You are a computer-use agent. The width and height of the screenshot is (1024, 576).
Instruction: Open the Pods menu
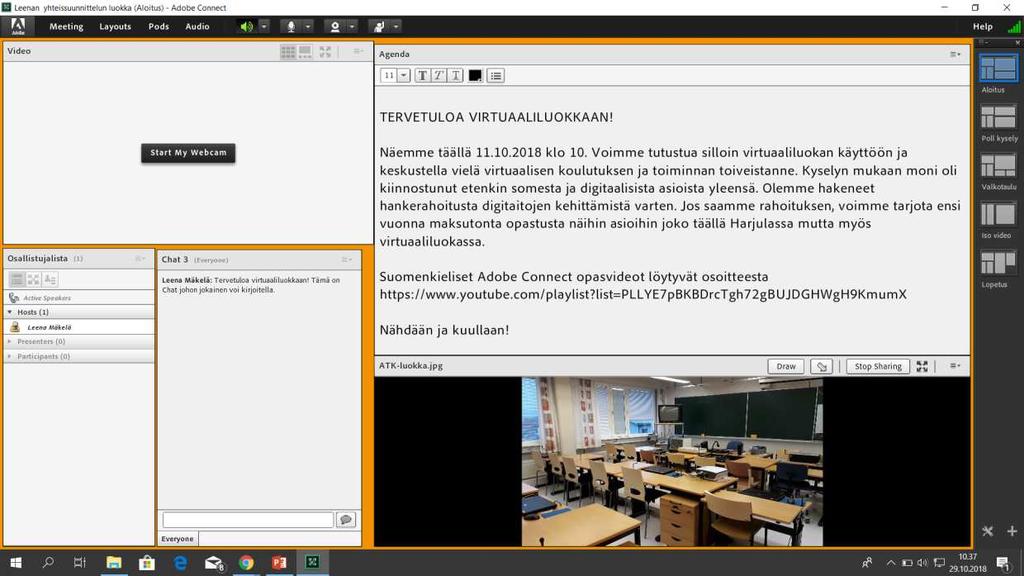click(159, 27)
